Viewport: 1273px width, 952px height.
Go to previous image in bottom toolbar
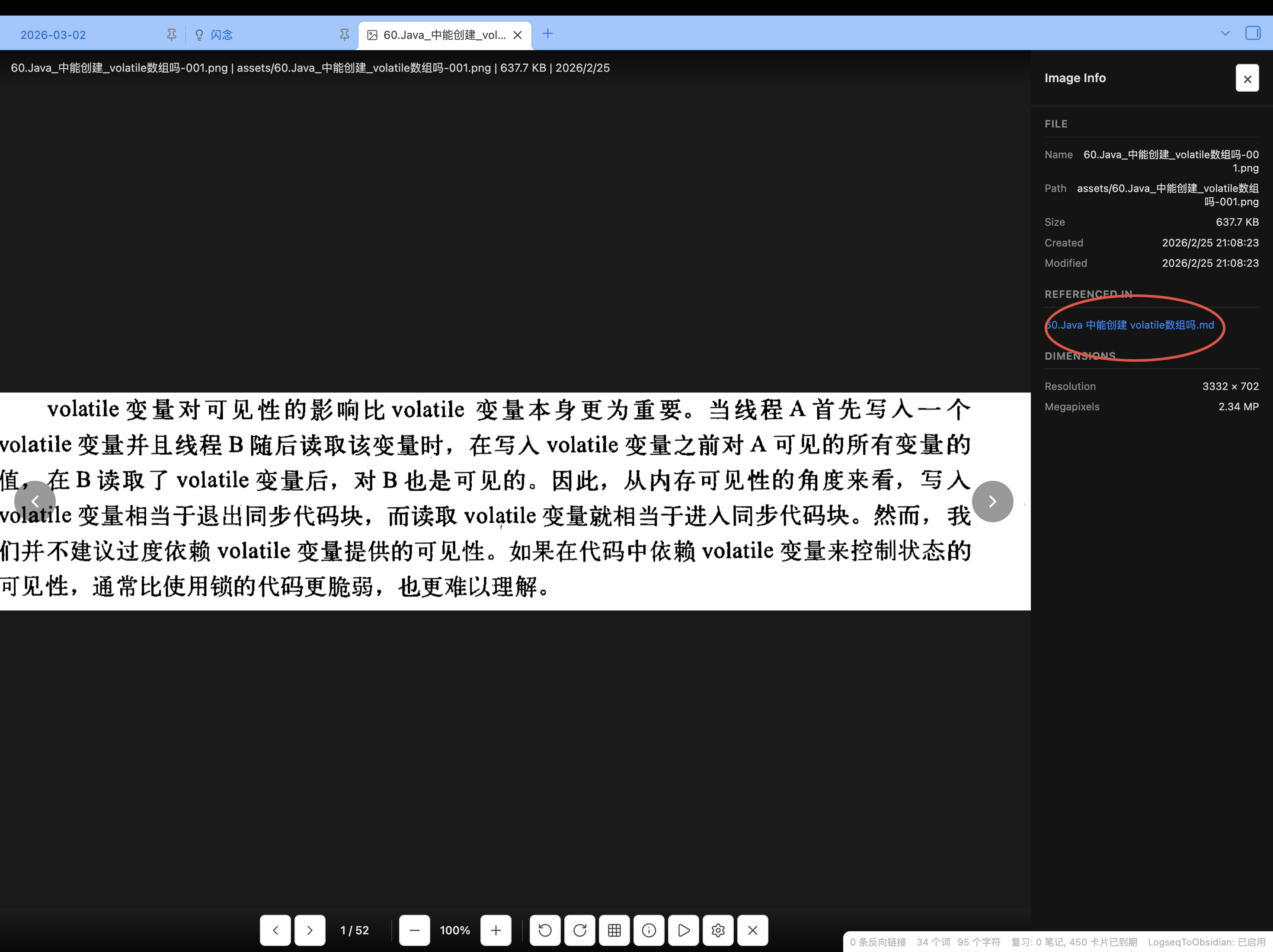click(275, 930)
